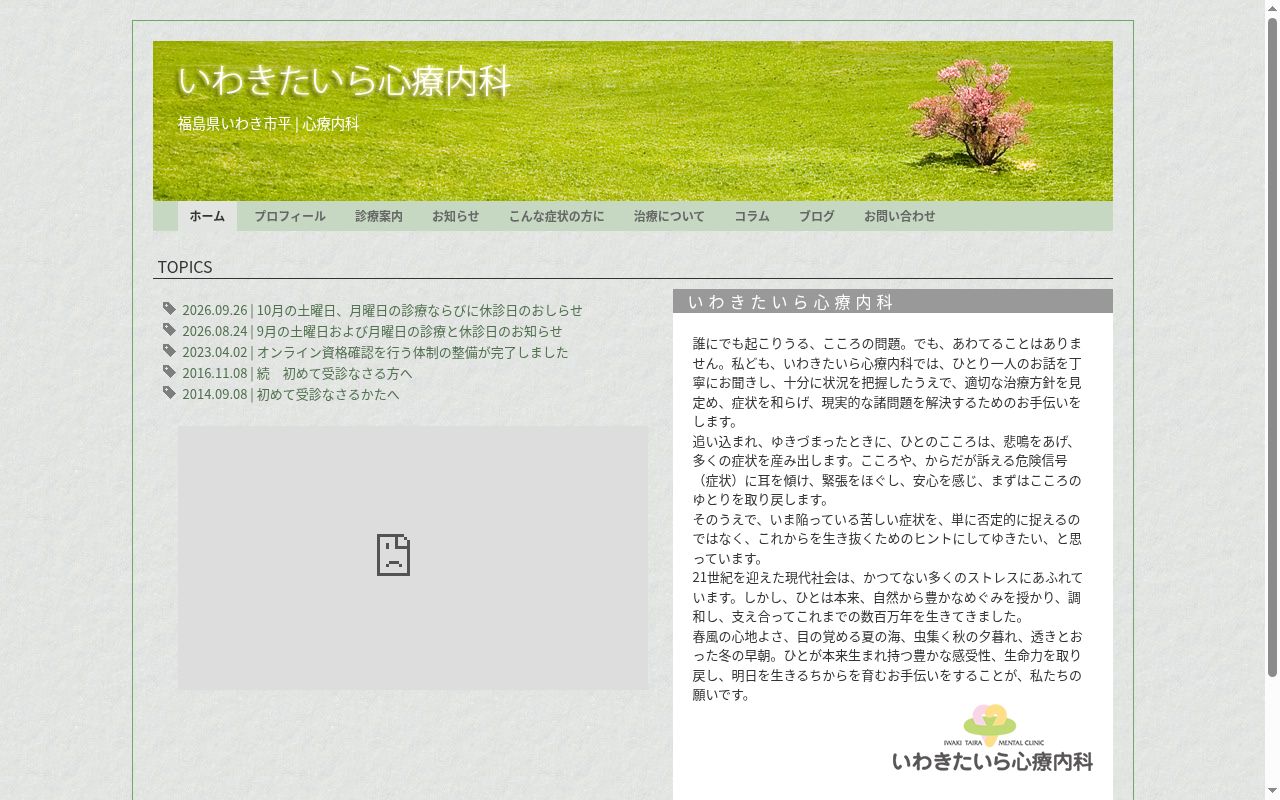Open 治療について menu item
This screenshot has height=800, width=1280.
[669, 216]
